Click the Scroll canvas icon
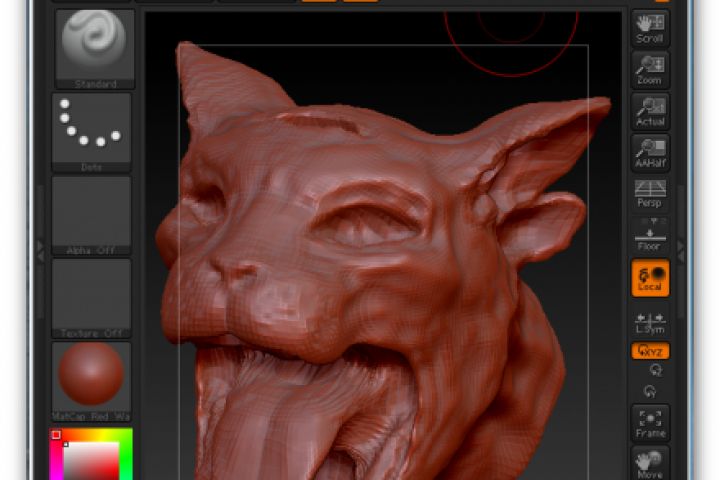Viewport: 720px width, 480px height. (650, 28)
